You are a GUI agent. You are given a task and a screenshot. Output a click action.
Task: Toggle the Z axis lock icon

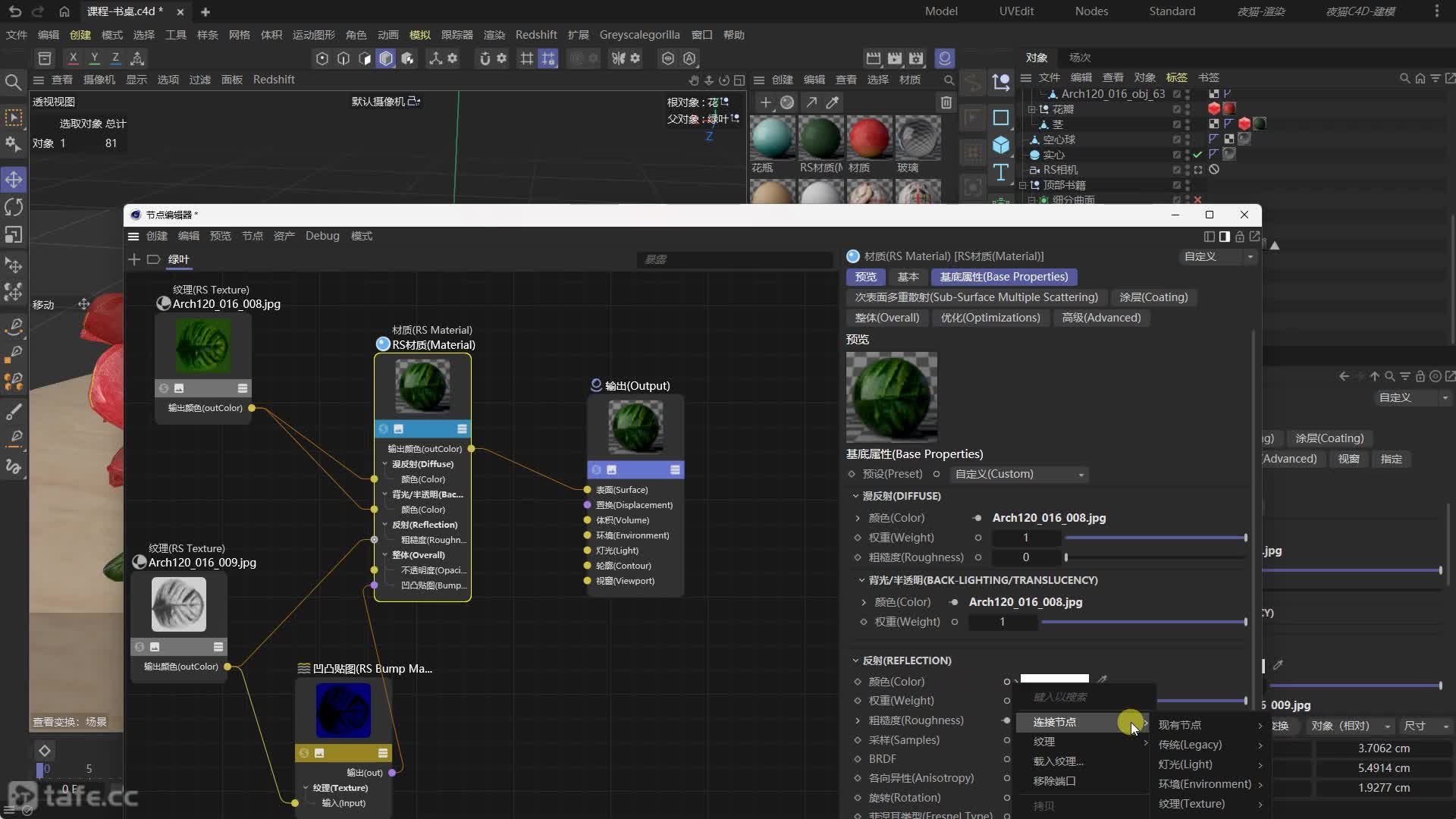point(115,58)
